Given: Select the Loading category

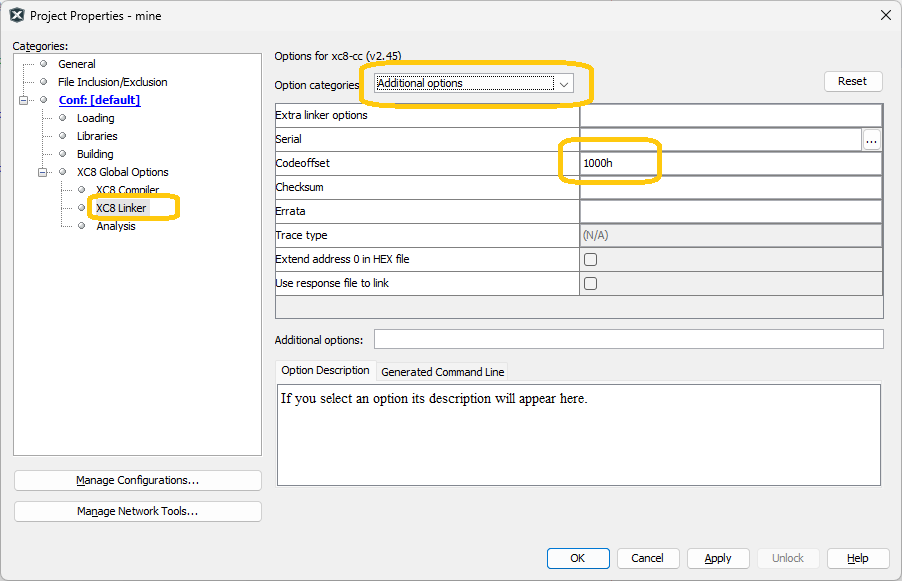Looking at the screenshot, I should 95,118.
